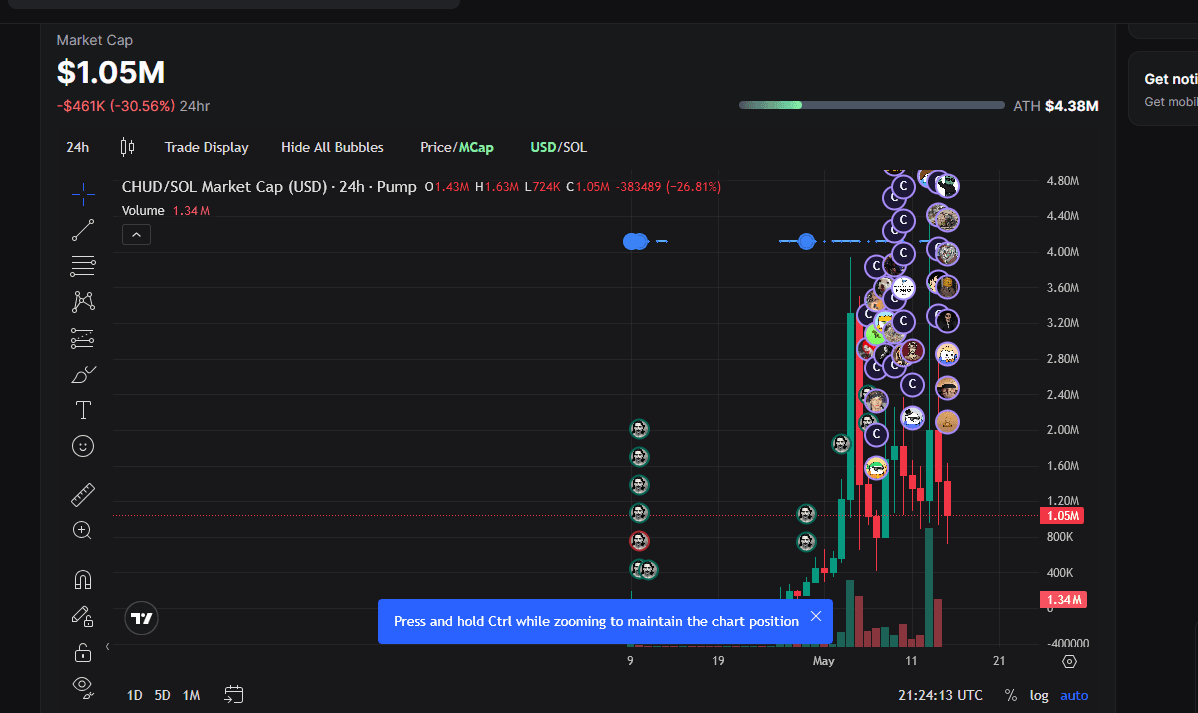Click the red volume label 1.34 M
Viewport: 1198px width, 713px height.
pyautogui.click(x=1063, y=600)
